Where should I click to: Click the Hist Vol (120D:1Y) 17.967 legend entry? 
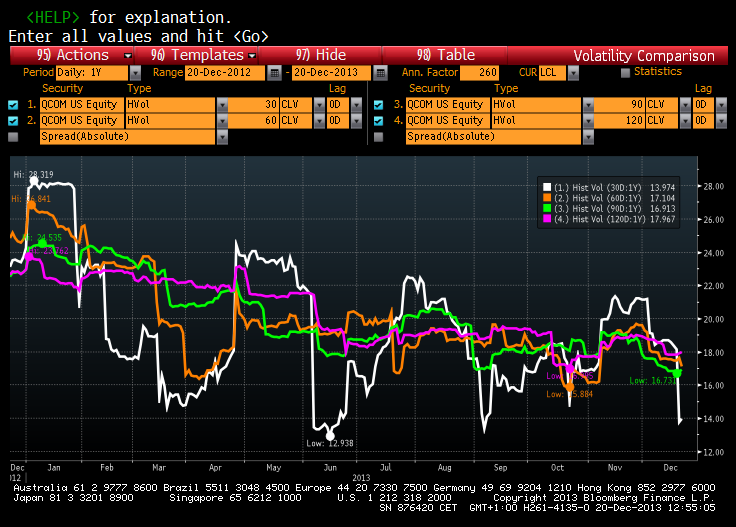(609, 219)
